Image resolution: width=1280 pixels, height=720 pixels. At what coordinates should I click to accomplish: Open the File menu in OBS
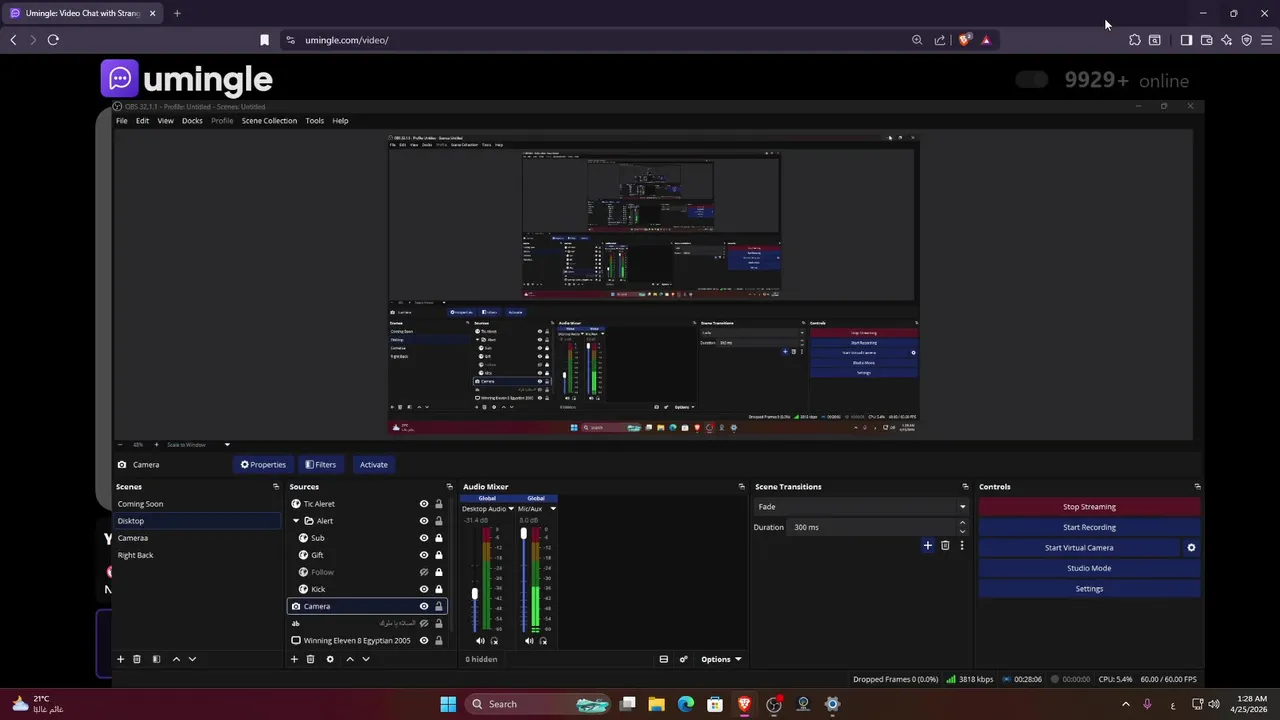tap(122, 121)
